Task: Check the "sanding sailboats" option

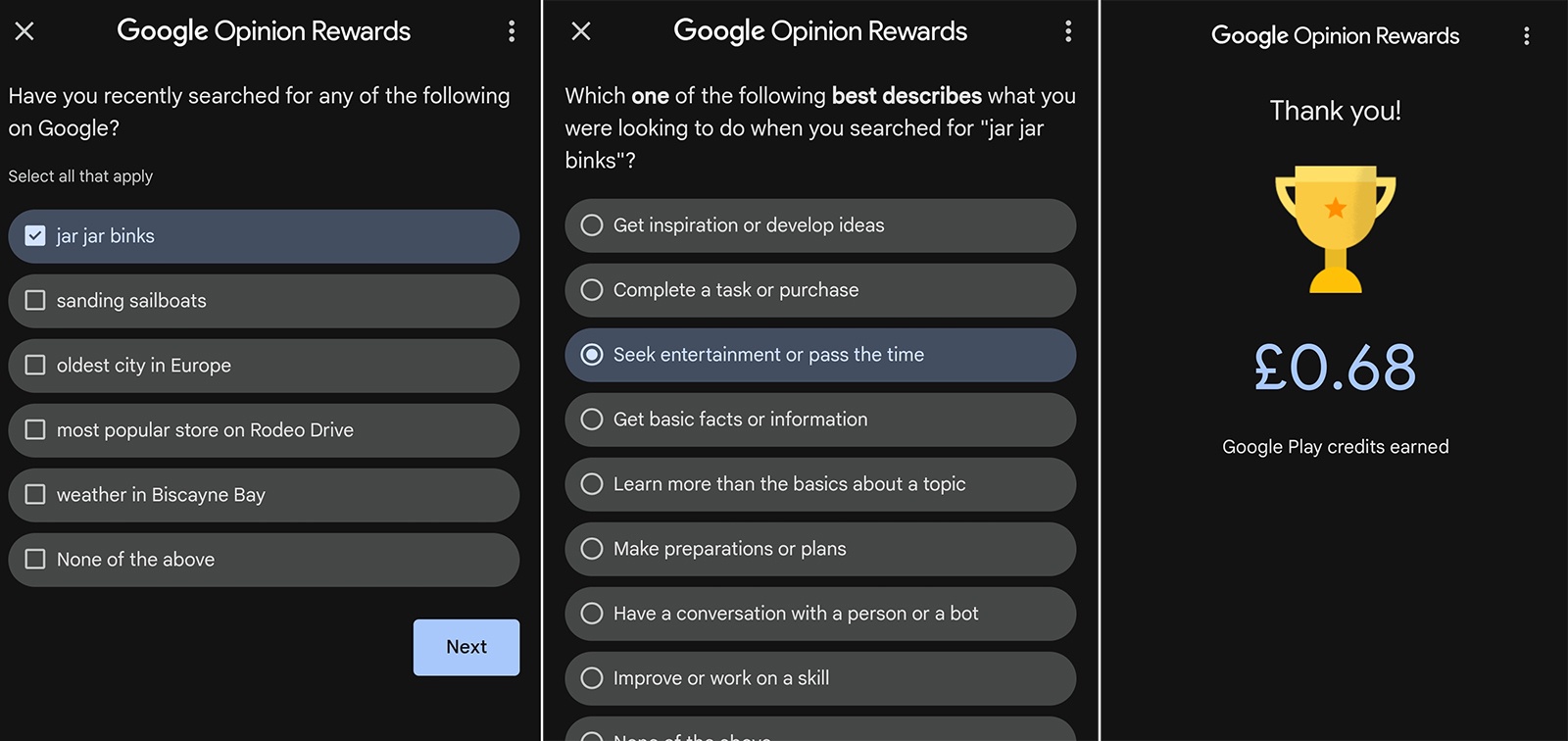Action: tap(35, 301)
